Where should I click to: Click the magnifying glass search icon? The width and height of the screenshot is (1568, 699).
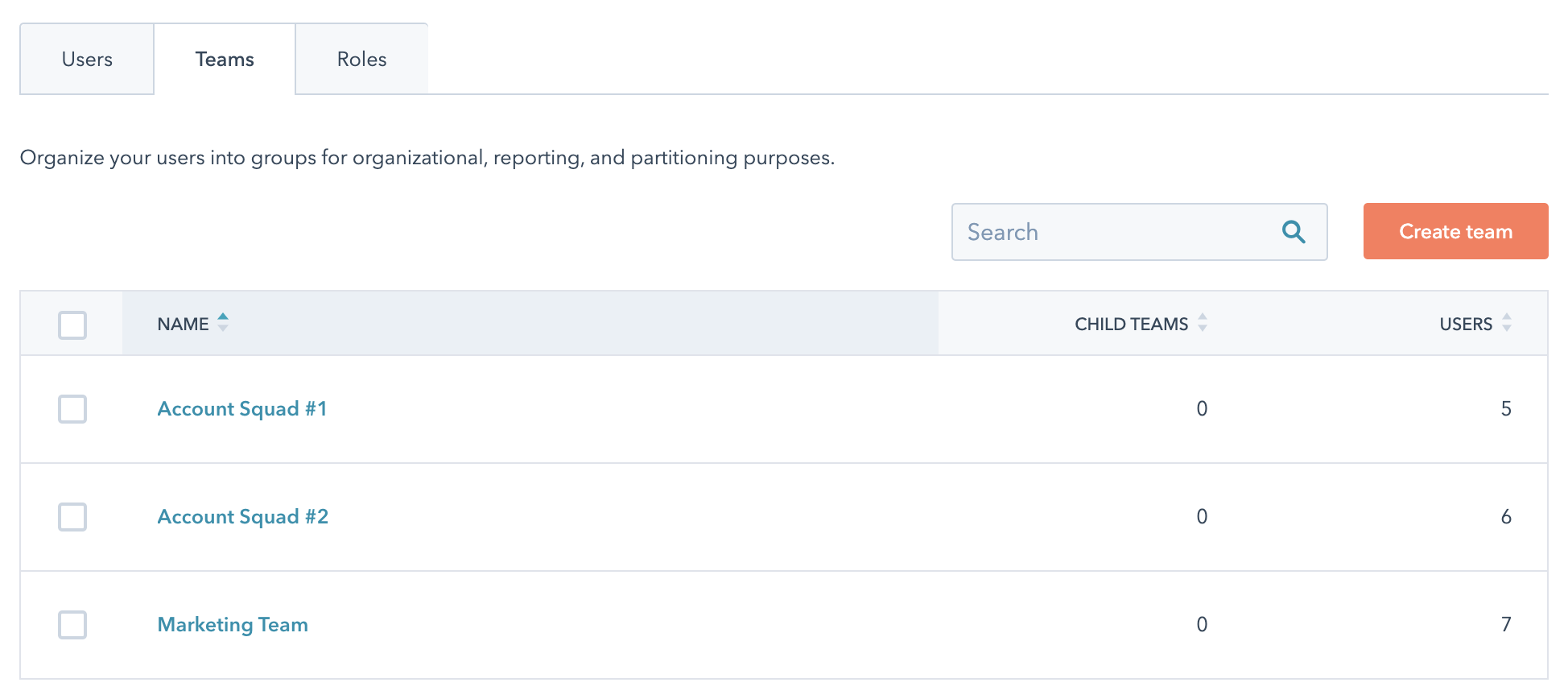click(x=1294, y=232)
